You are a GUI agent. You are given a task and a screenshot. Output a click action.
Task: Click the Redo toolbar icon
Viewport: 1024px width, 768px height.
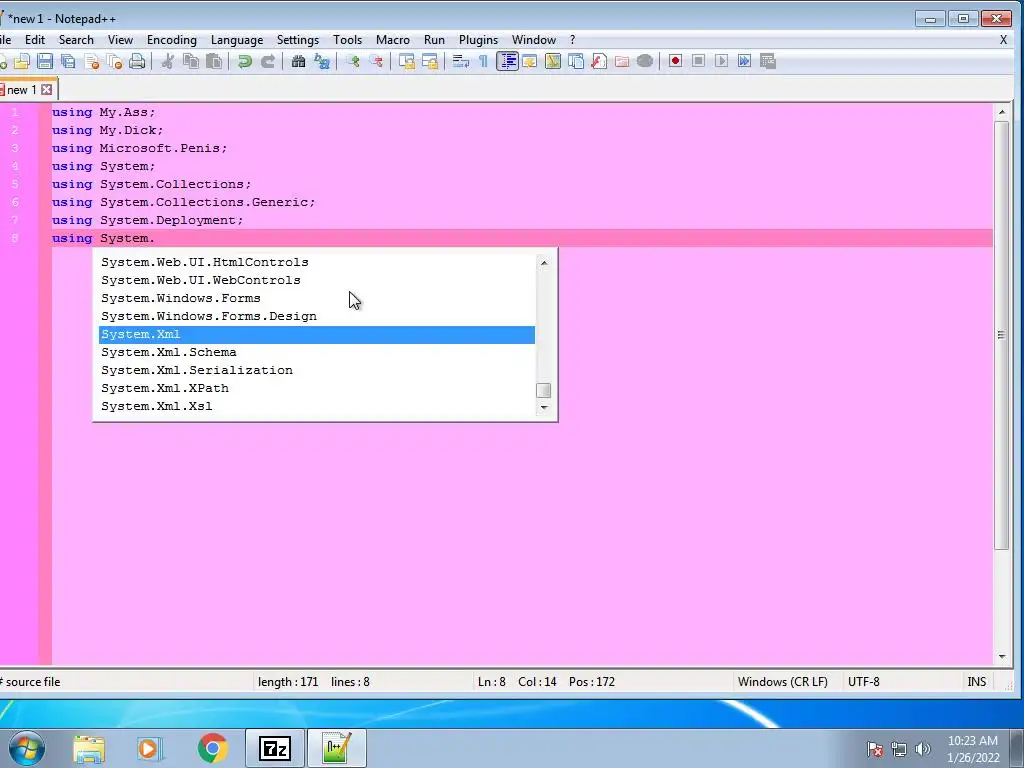(x=268, y=61)
